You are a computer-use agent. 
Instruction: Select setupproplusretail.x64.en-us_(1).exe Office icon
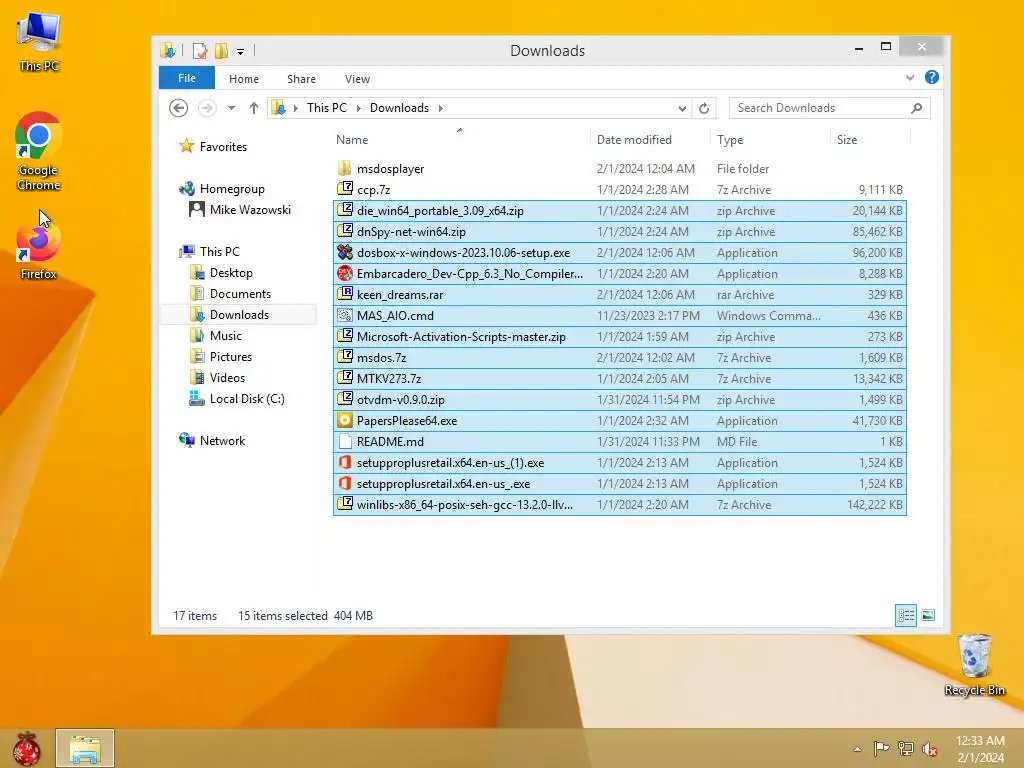coord(345,462)
